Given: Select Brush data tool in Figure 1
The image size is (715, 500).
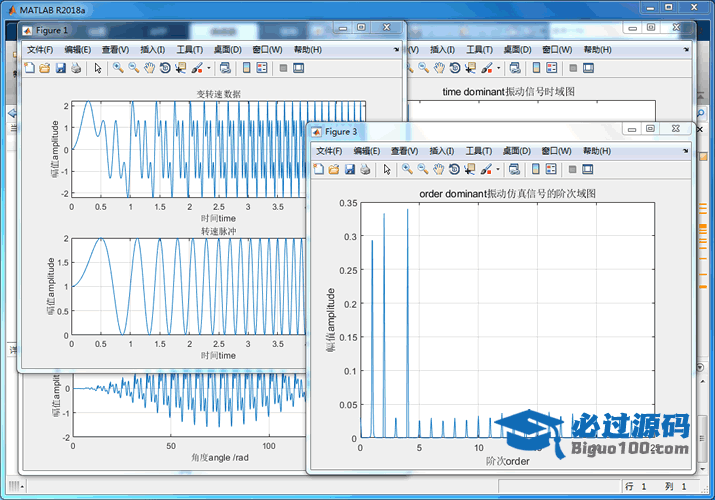Looking at the screenshot, I should [x=197, y=68].
